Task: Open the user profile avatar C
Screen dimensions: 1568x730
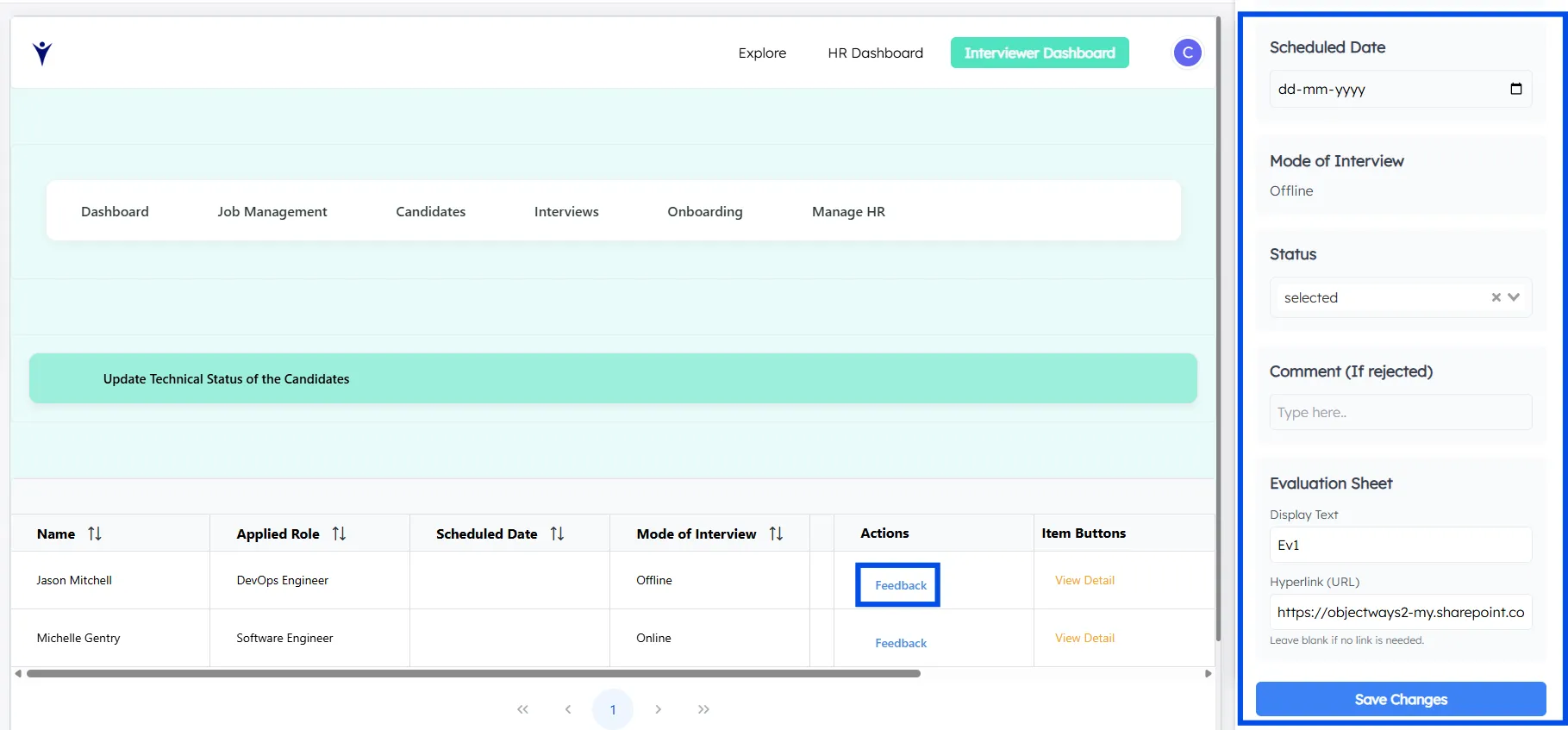Action: point(1187,53)
